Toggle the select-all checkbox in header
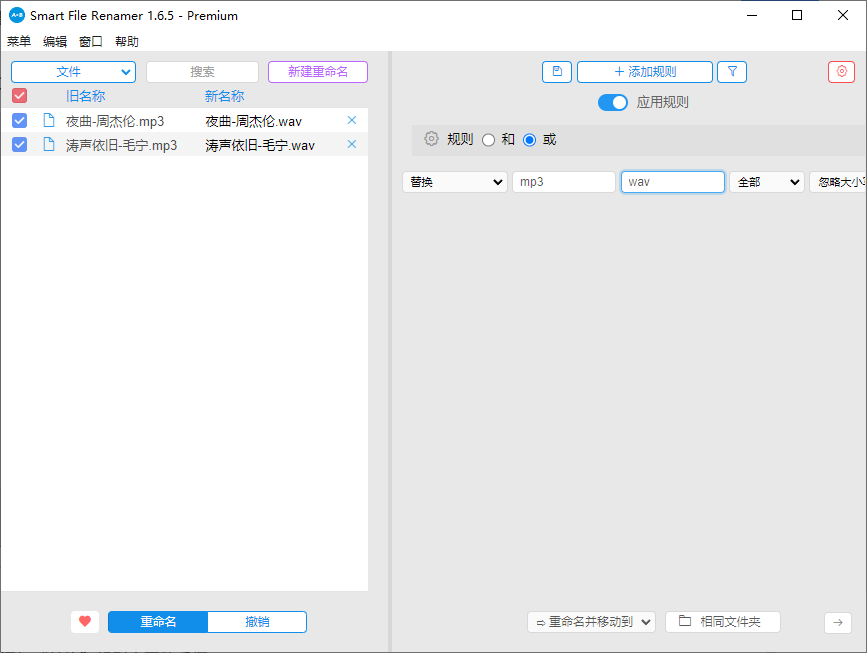867x653 pixels. [x=19, y=96]
